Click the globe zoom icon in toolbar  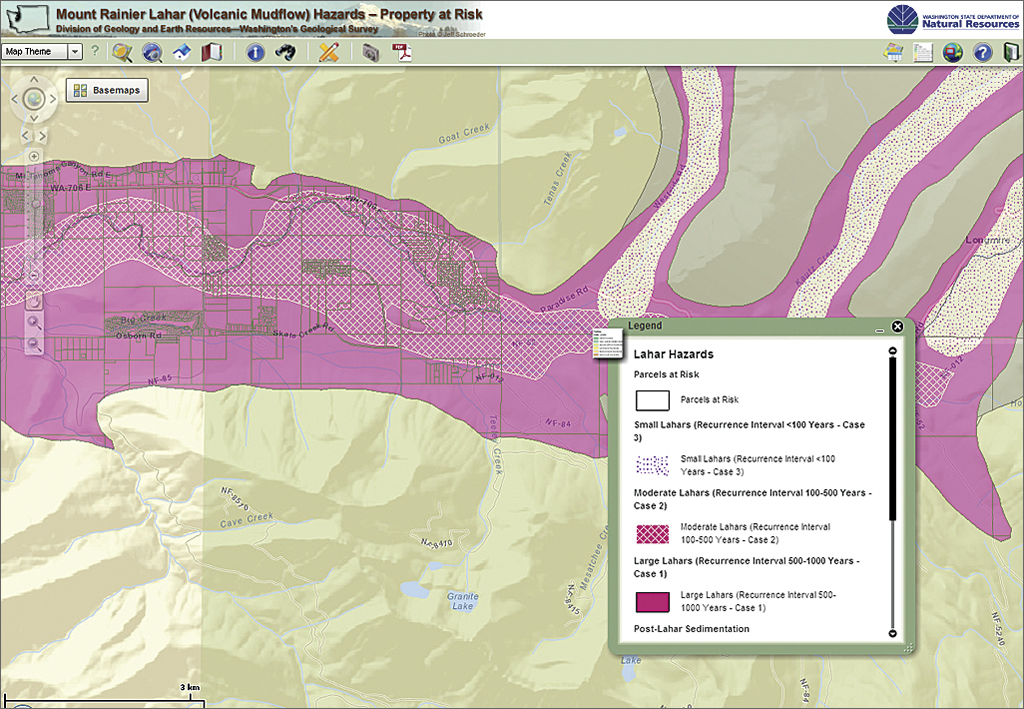point(153,53)
